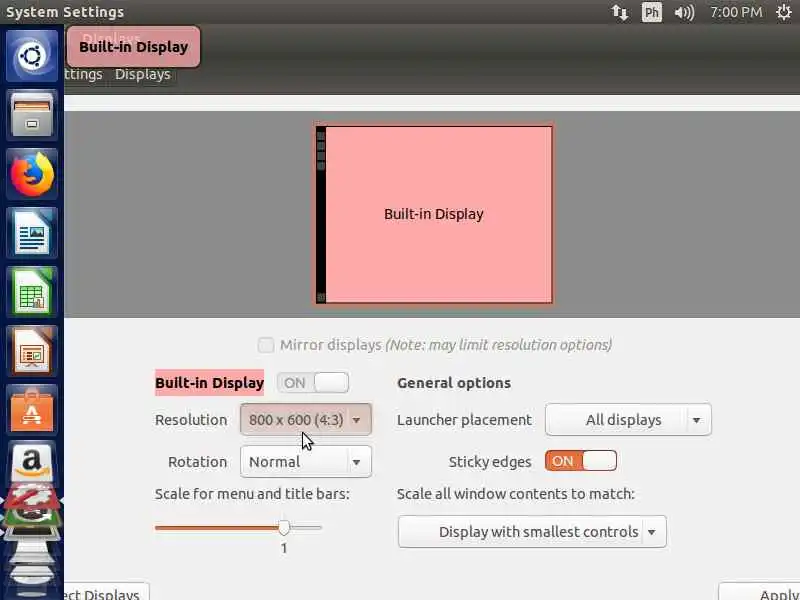Click the Detect Displays button
Screen dimensions: 800x600
click(107, 593)
